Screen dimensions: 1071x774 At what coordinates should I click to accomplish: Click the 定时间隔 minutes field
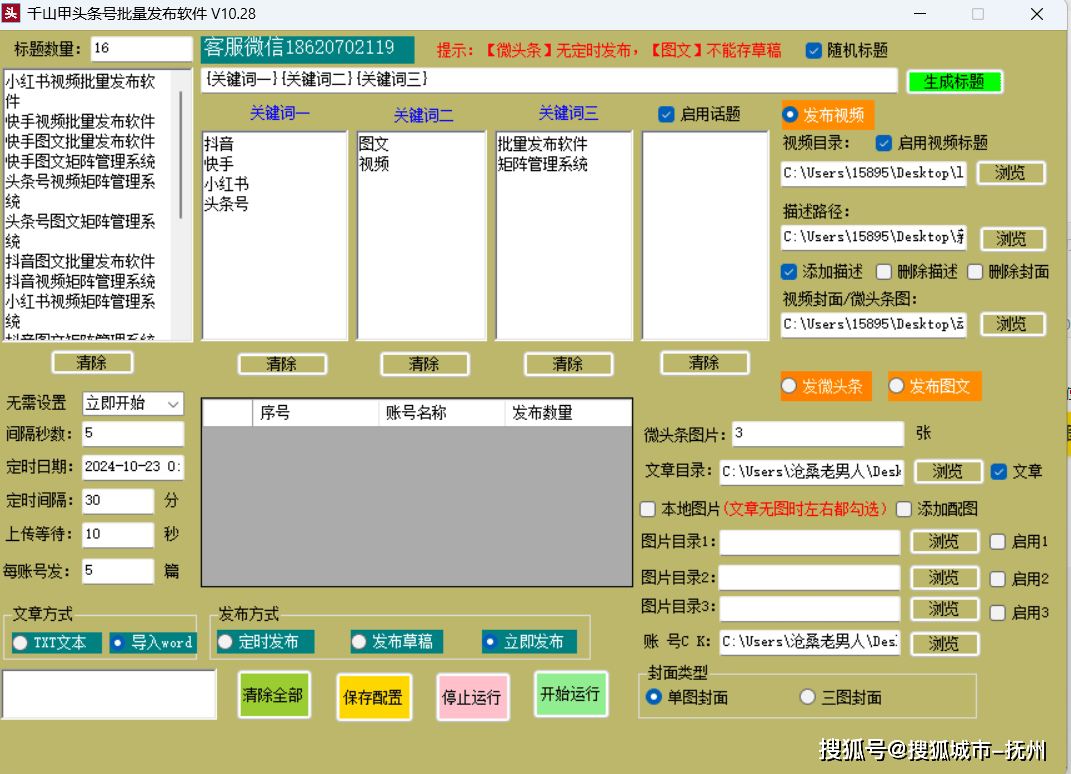click(x=117, y=501)
